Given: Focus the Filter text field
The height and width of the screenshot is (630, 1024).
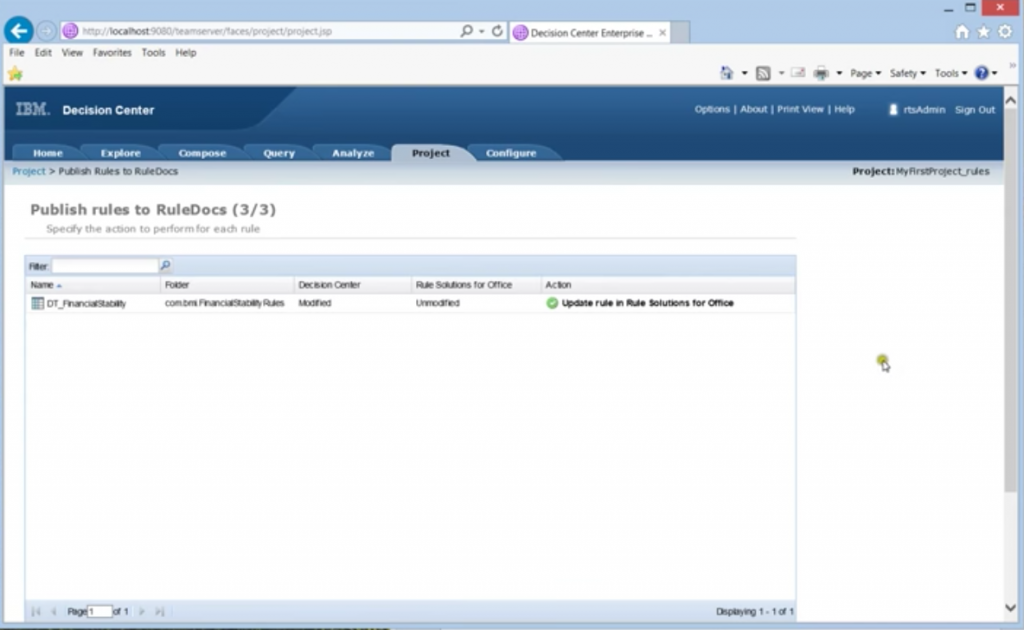Looking at the screenshot, I should [x=104, y=266].
